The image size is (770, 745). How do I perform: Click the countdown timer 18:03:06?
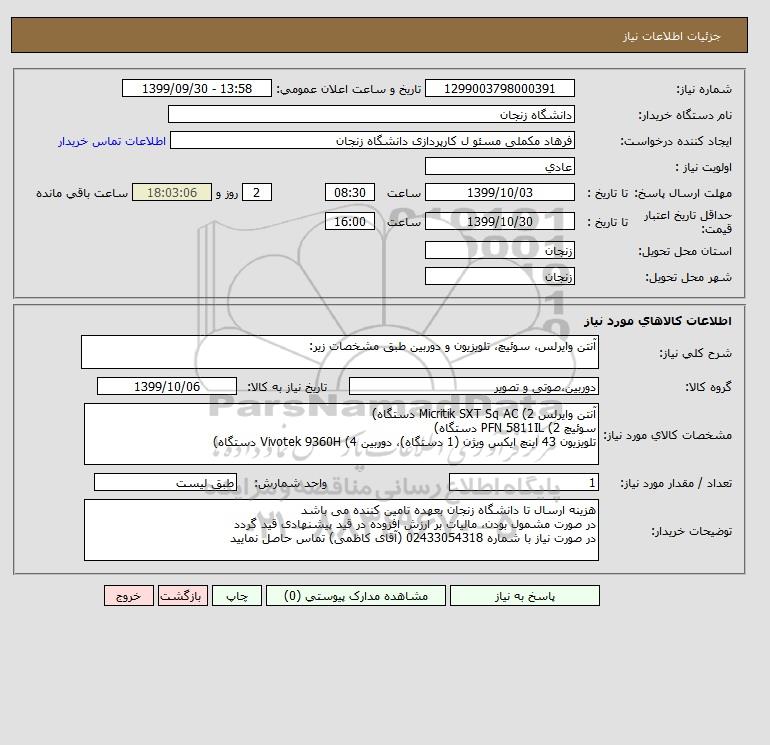[172, 193]
